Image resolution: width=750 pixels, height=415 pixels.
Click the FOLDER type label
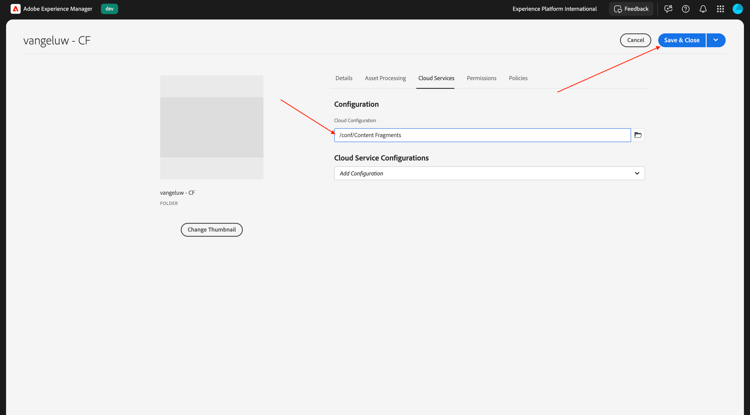click(x=169, y=203)
